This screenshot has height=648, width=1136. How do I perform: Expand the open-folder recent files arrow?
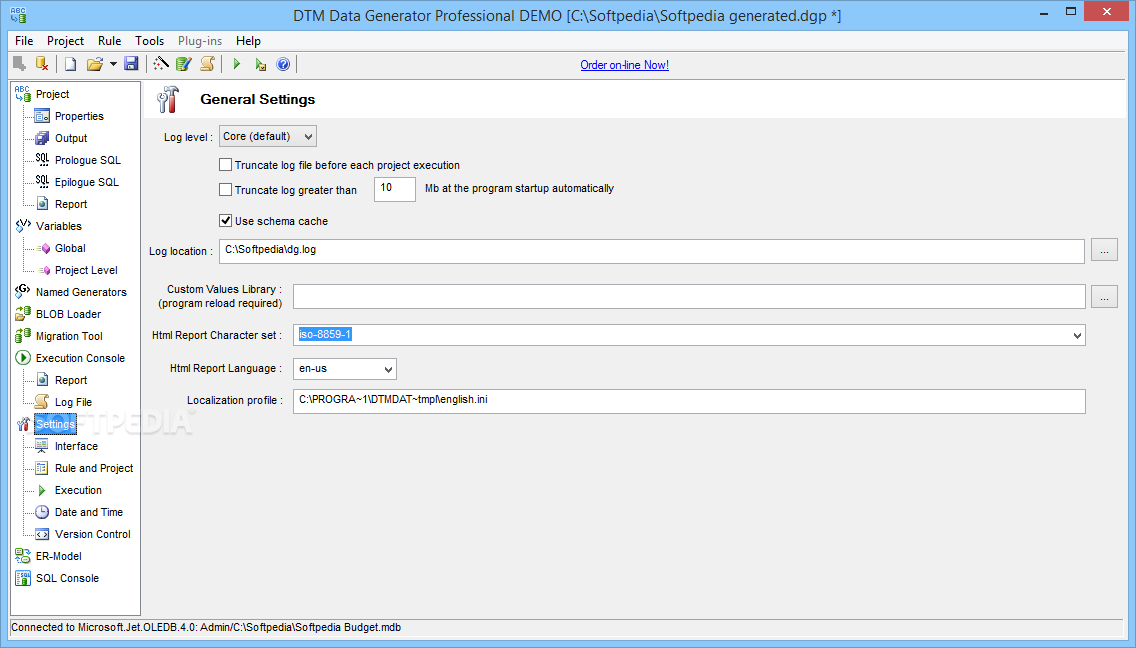113,65
